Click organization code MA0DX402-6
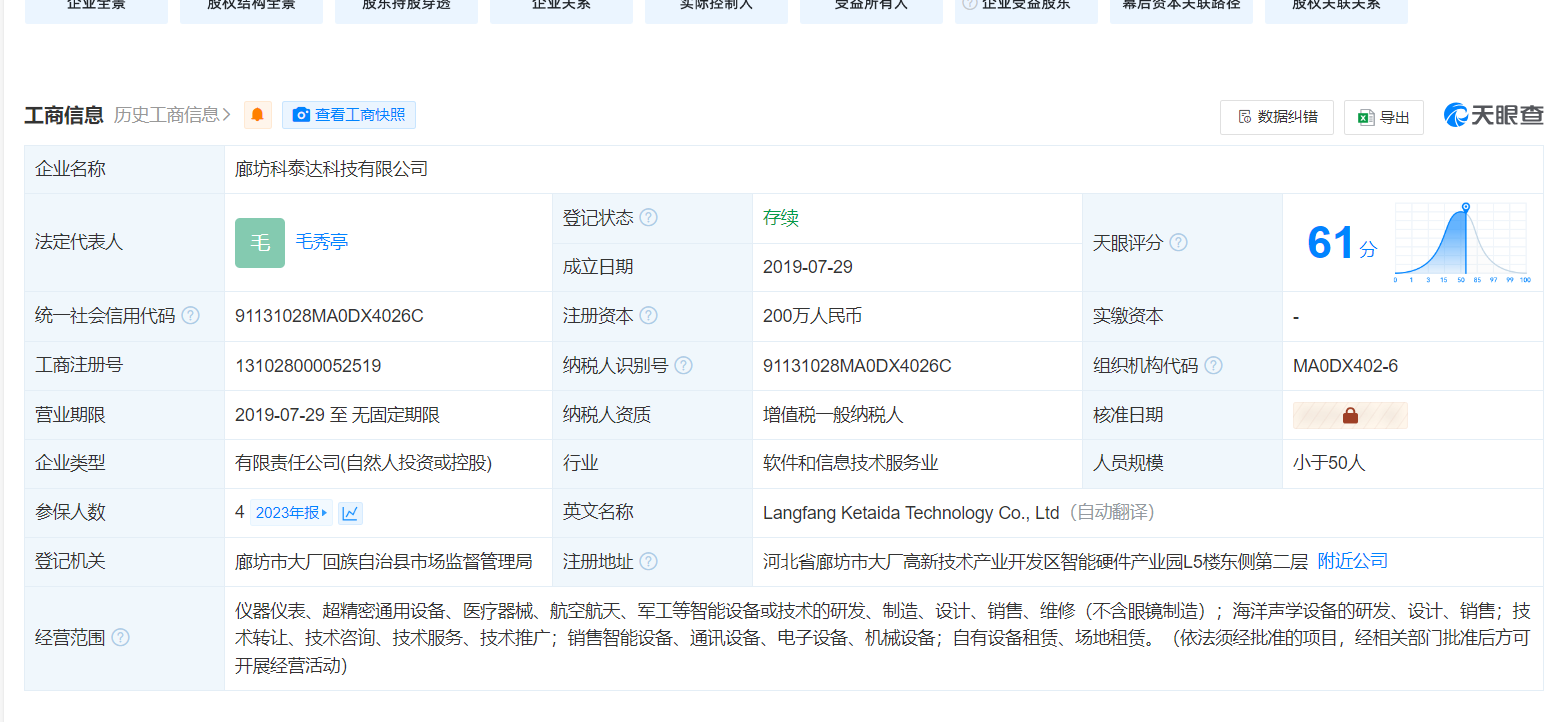The height and width of the screenshot is (722, 1560). [x=1346, y=365]
